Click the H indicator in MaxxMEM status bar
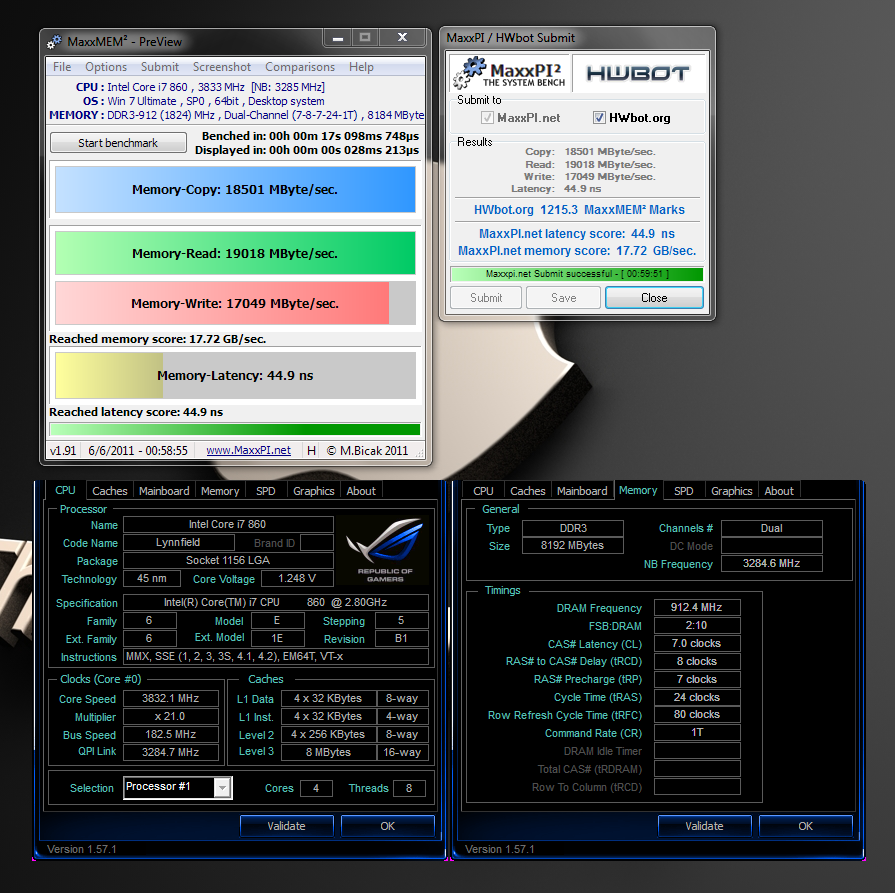Viewport: 895px width, 893px height. pos(312,450)
